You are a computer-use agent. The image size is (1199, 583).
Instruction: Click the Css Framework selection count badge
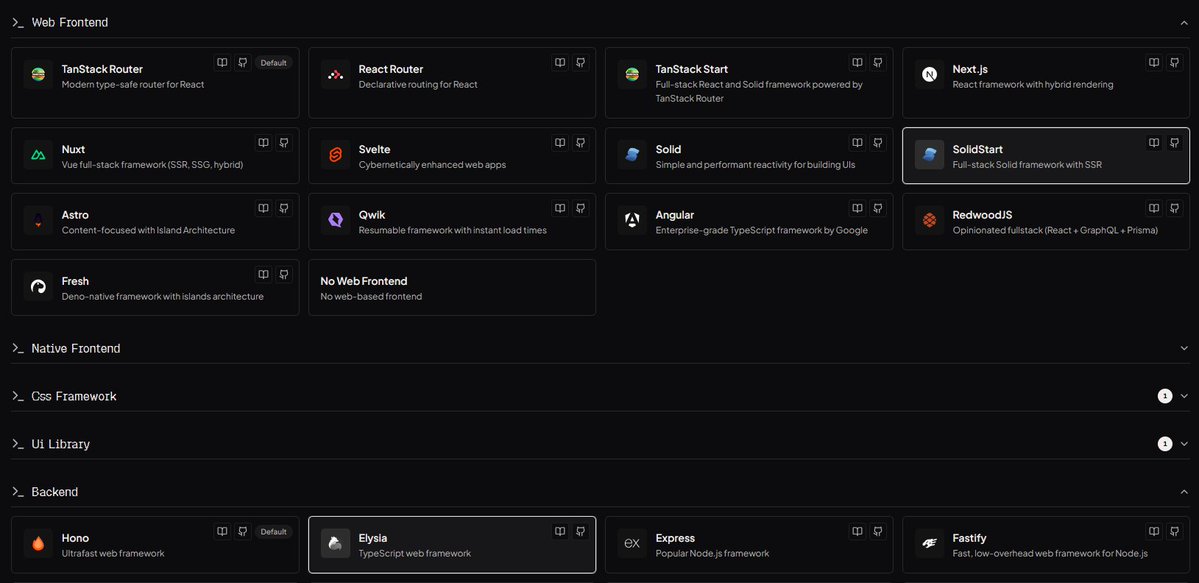[1165, 396]
